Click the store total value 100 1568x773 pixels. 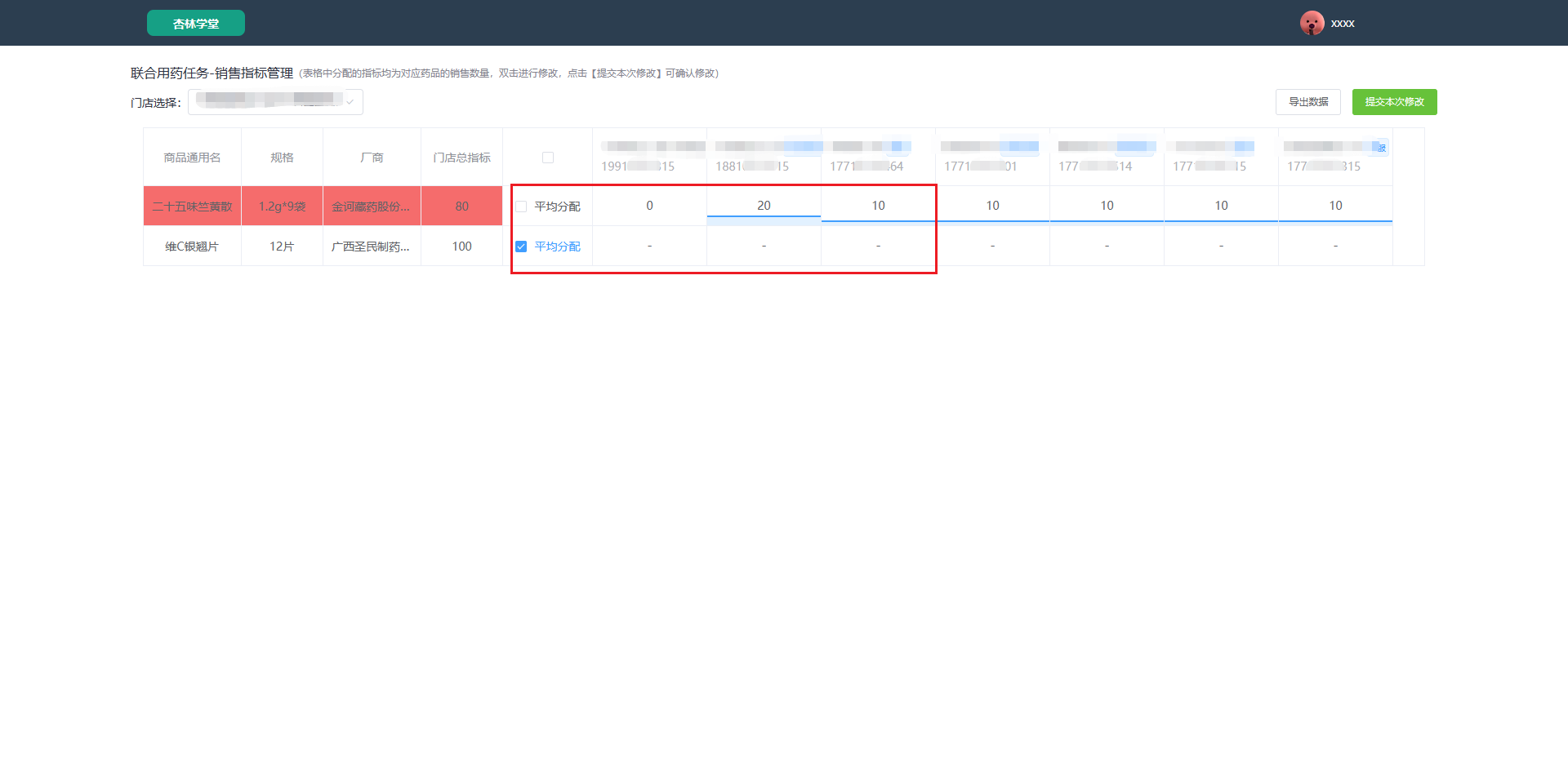[461, 247]
